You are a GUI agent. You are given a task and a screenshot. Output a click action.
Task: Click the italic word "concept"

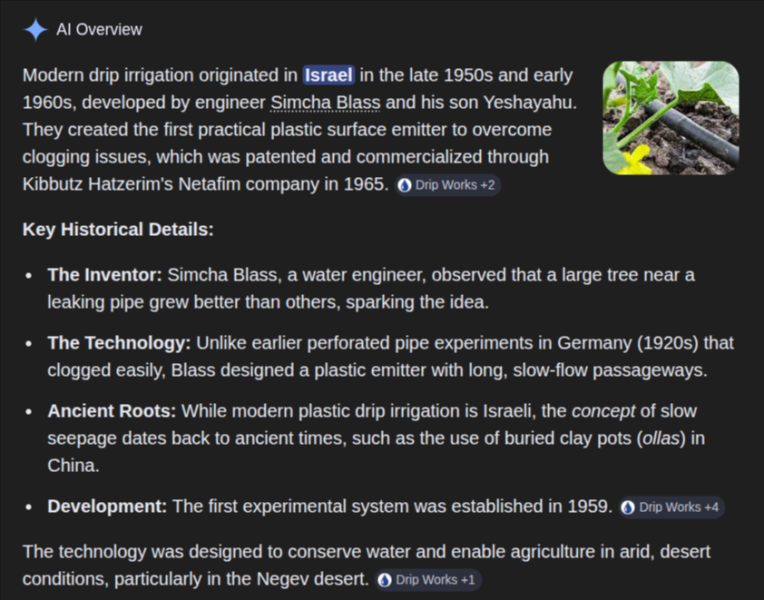603,411
